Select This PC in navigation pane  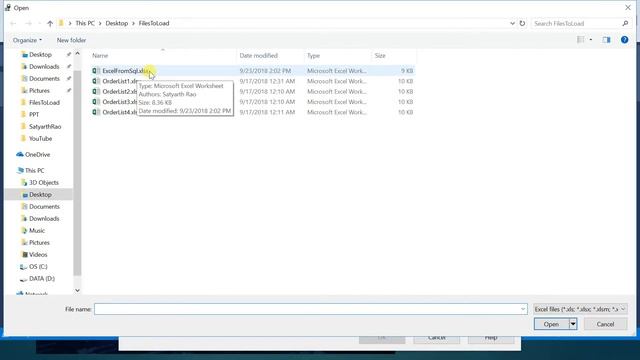(x=34, y=171)
